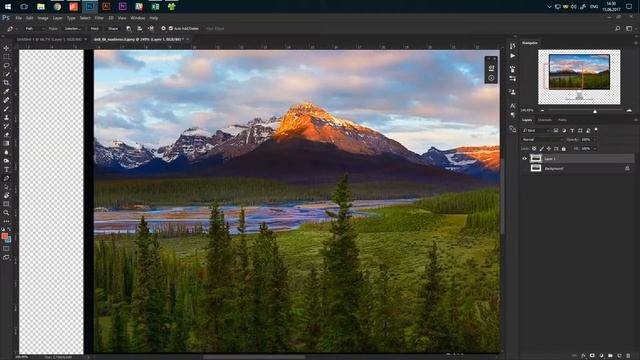640x360 pixels.
Task: Click the Search icon in options bar
Action: 618,29
